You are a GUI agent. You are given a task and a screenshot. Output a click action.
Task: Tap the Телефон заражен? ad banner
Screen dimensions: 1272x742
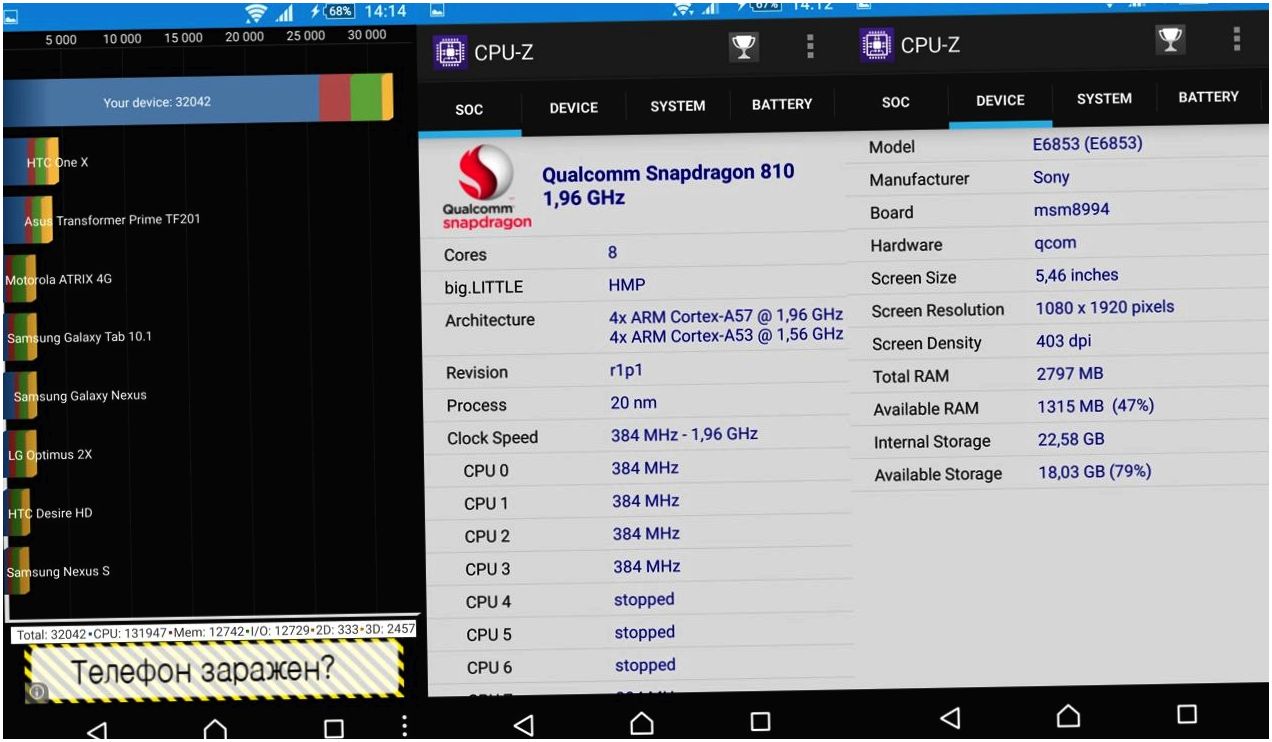point(214,671)
